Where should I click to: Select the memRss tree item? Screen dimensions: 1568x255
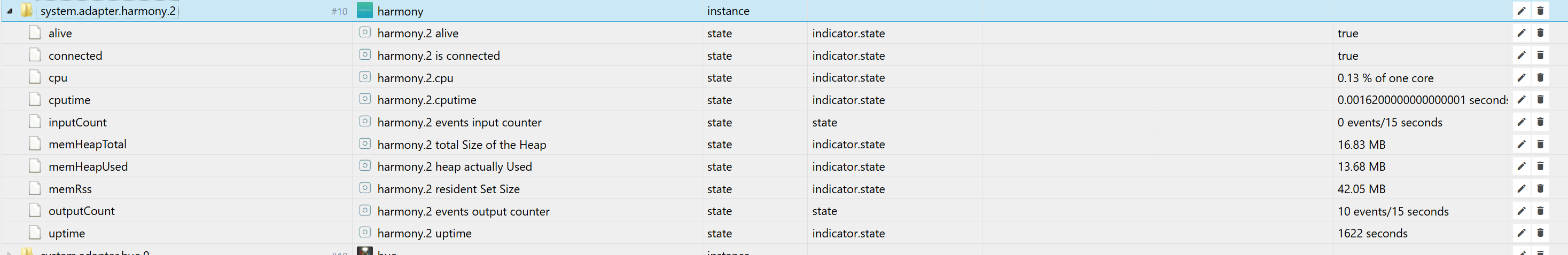point(70,189)
